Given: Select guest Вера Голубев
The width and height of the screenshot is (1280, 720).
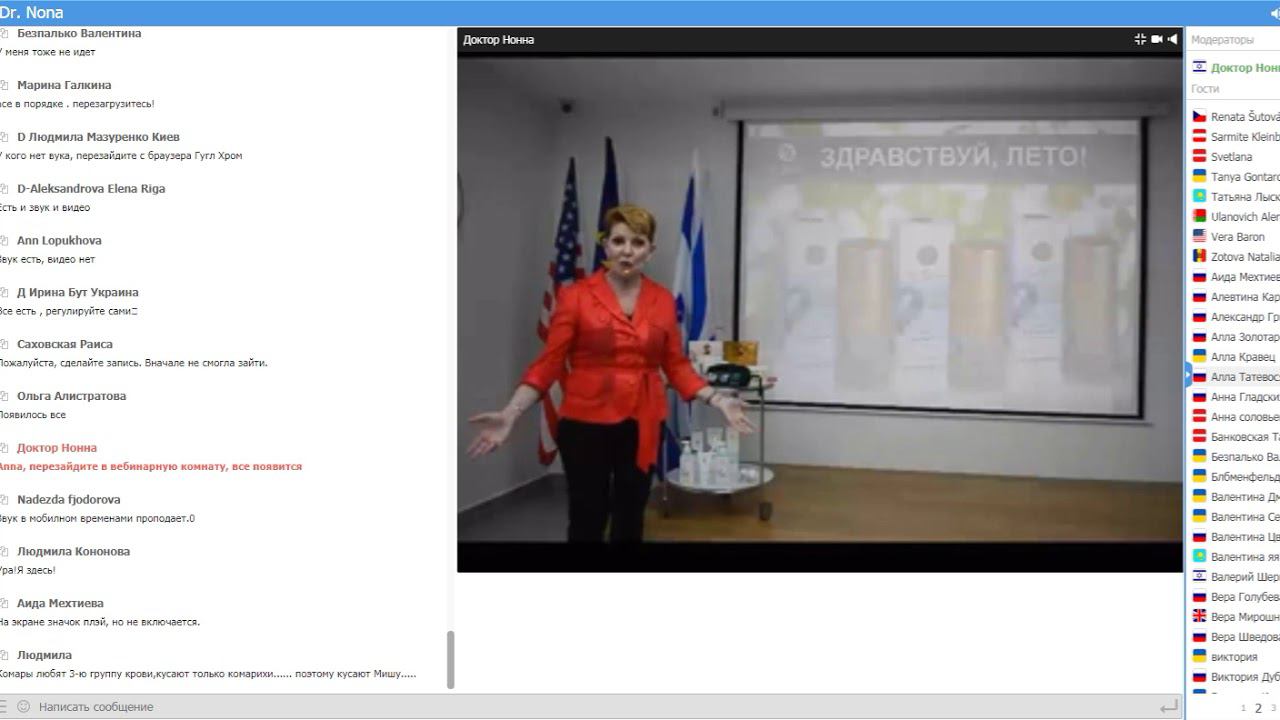Looking at the screenshot, I should coord(1245,597).
